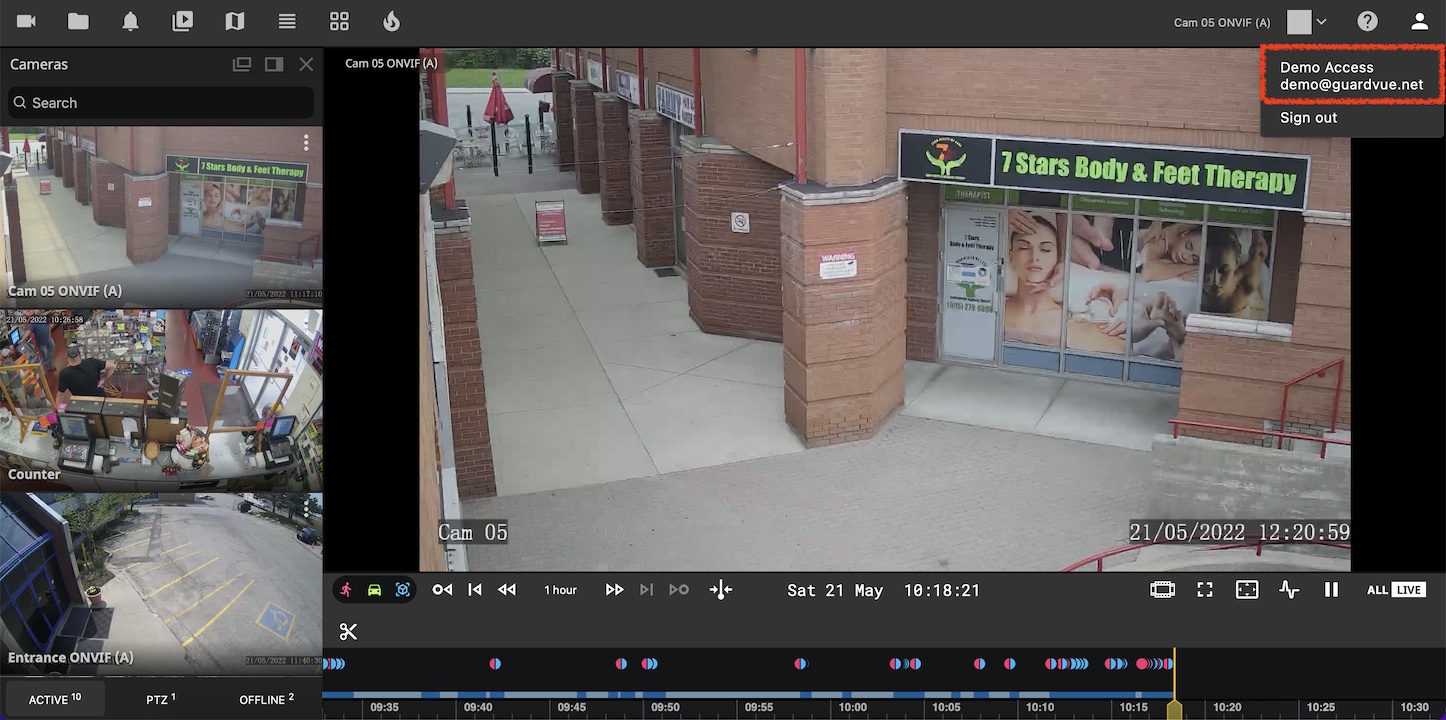Open the grid layout icon
Image resolution: width=1446 pixels, height=720 pixels.
(339, 21)
